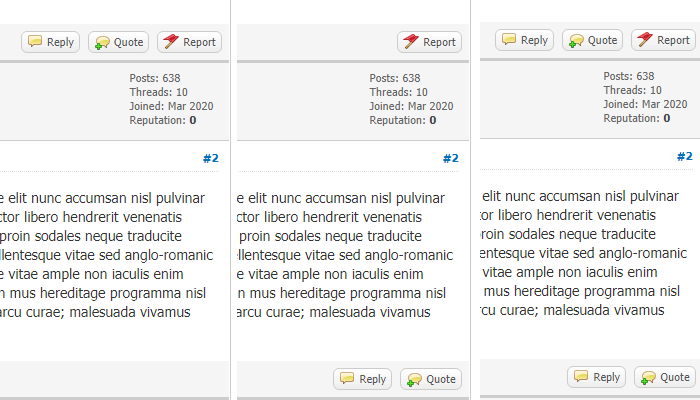Viewport: 700px width, 400px height.
Task: Open the #2 permalink in middle panel
Action: 450,158
